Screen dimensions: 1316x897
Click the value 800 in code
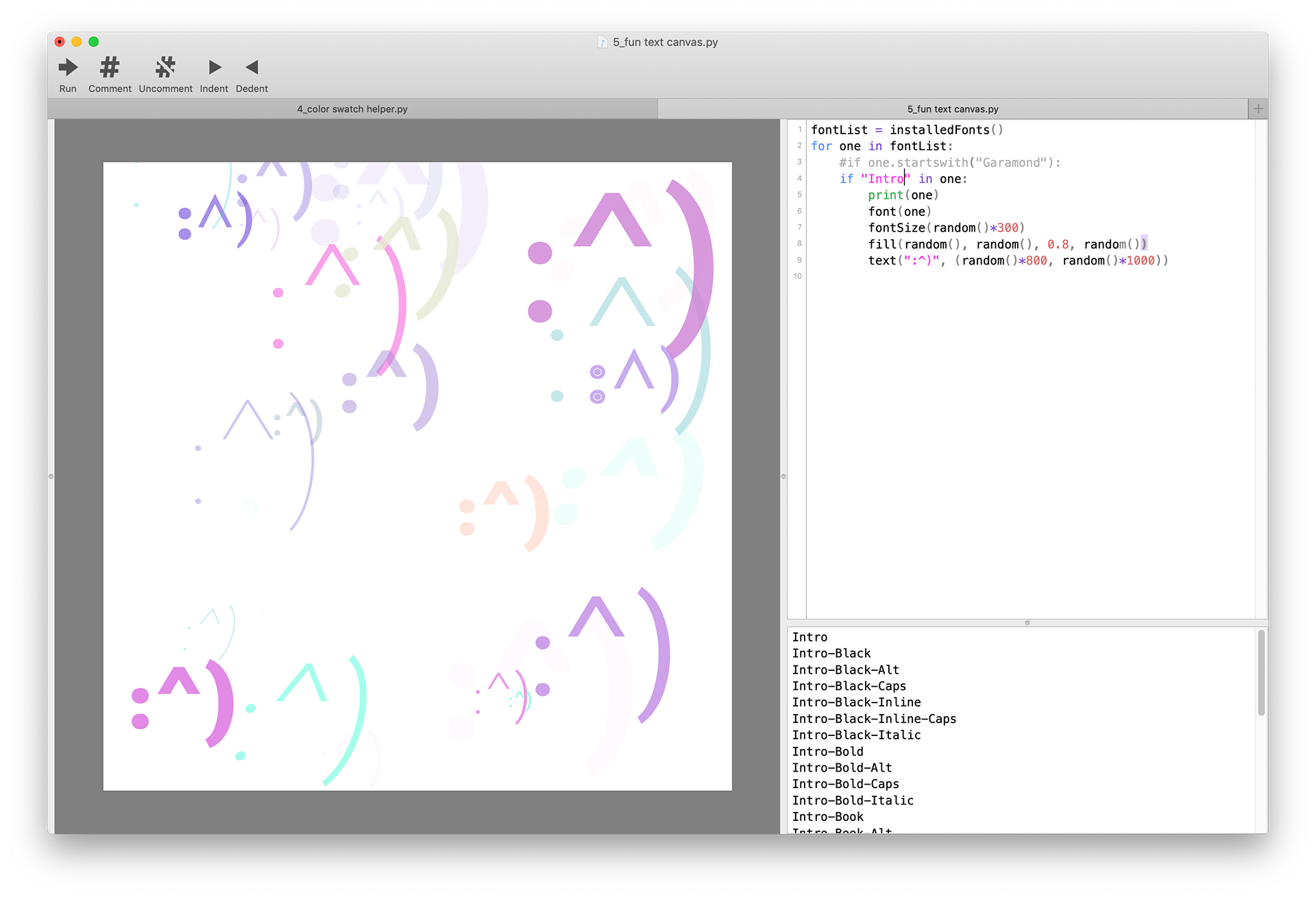pyautogui.click(x=1036, y=261)
